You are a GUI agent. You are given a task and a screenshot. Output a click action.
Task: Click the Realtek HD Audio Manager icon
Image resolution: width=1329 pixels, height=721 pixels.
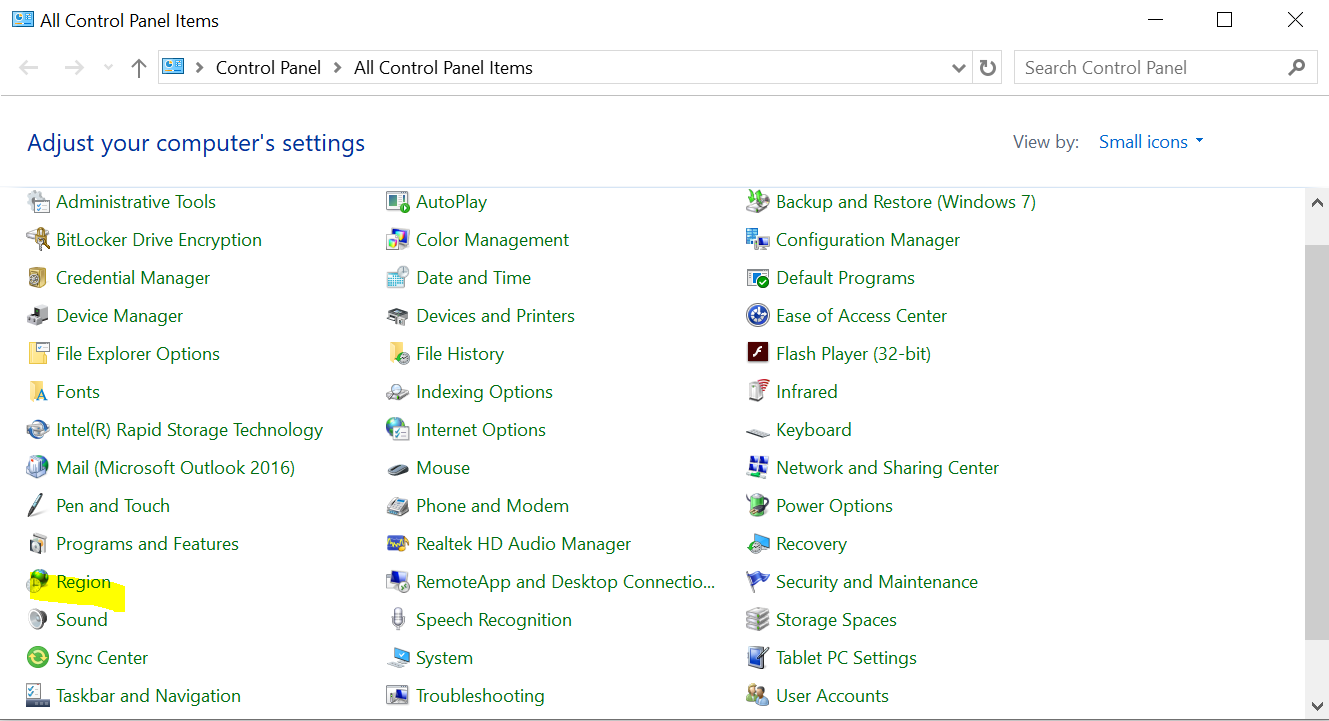398,544
